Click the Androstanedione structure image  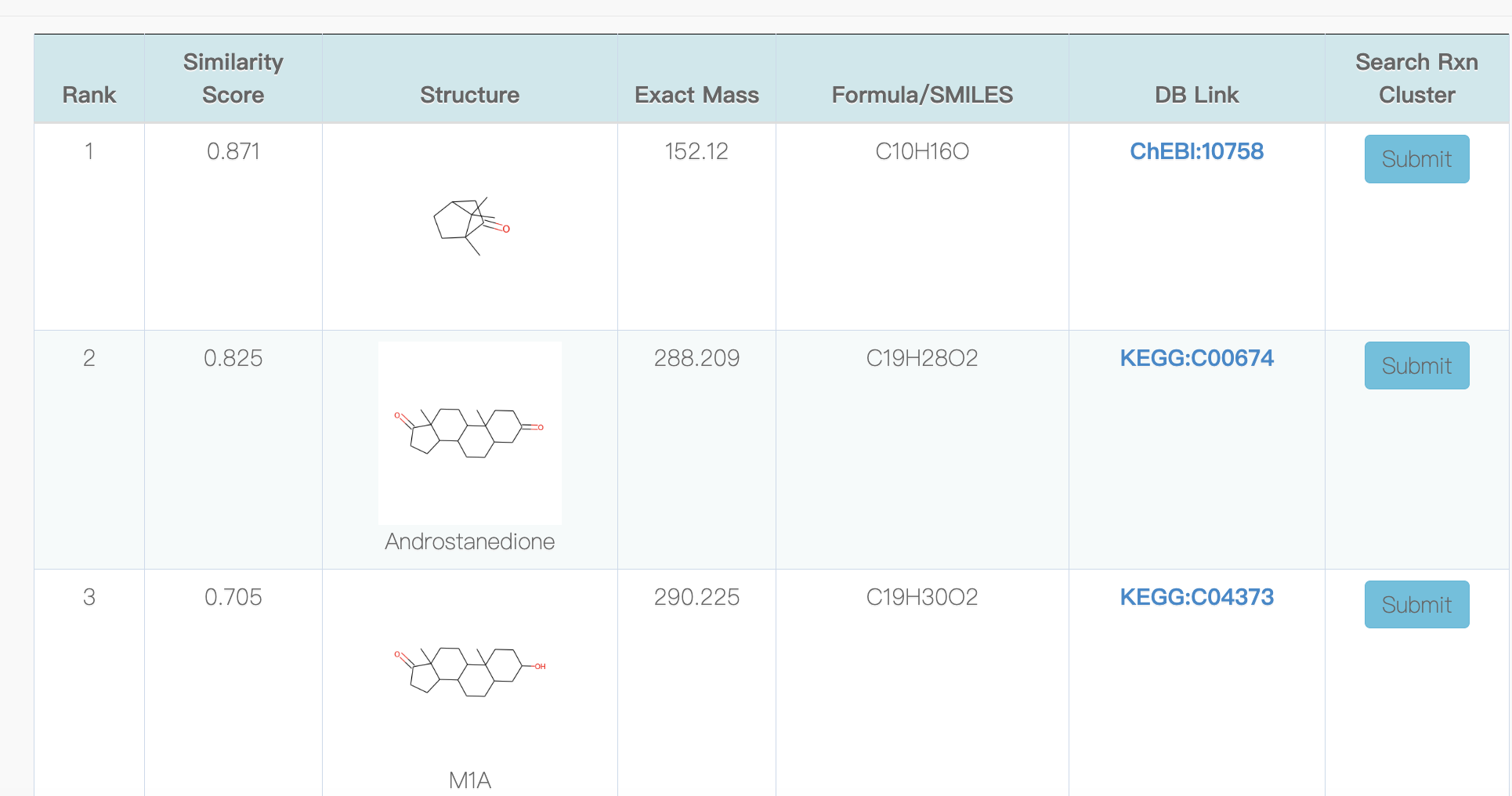click(470, 433)
